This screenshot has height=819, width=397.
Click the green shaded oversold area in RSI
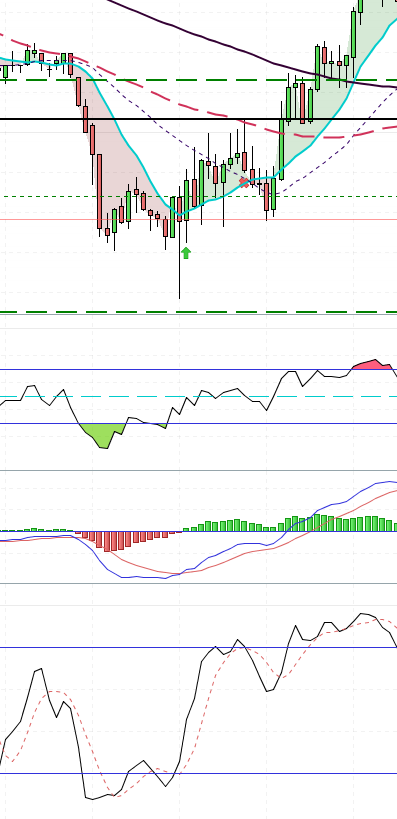104,435
